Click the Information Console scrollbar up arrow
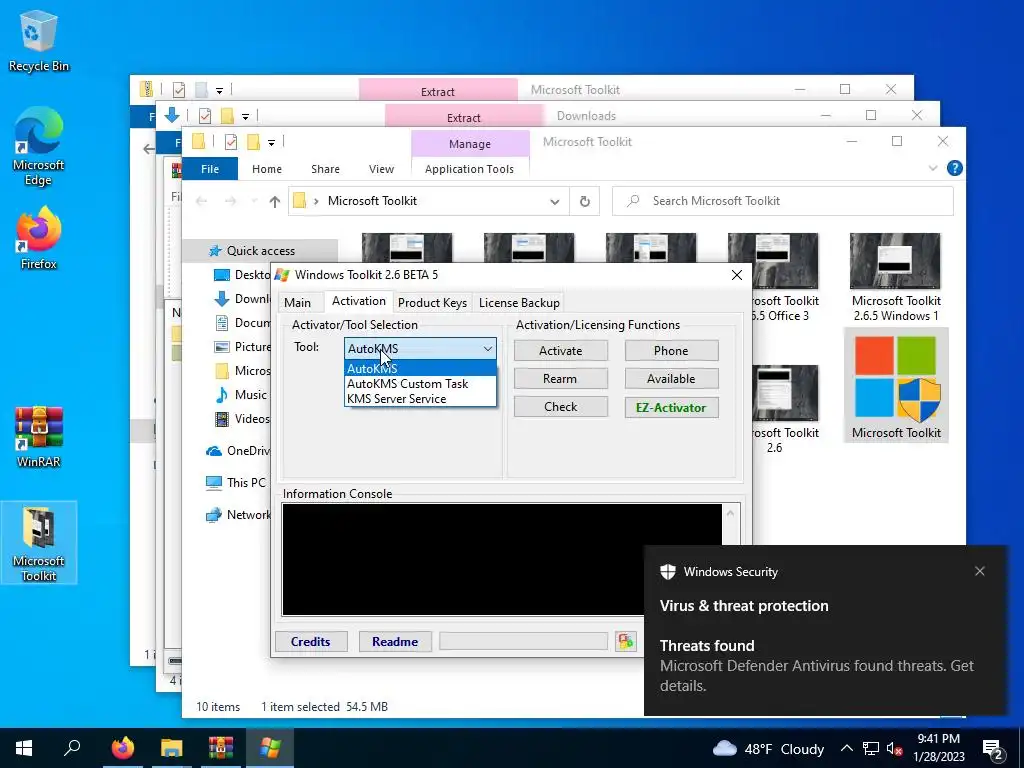The image size is (1024, 768). [731, 513]
